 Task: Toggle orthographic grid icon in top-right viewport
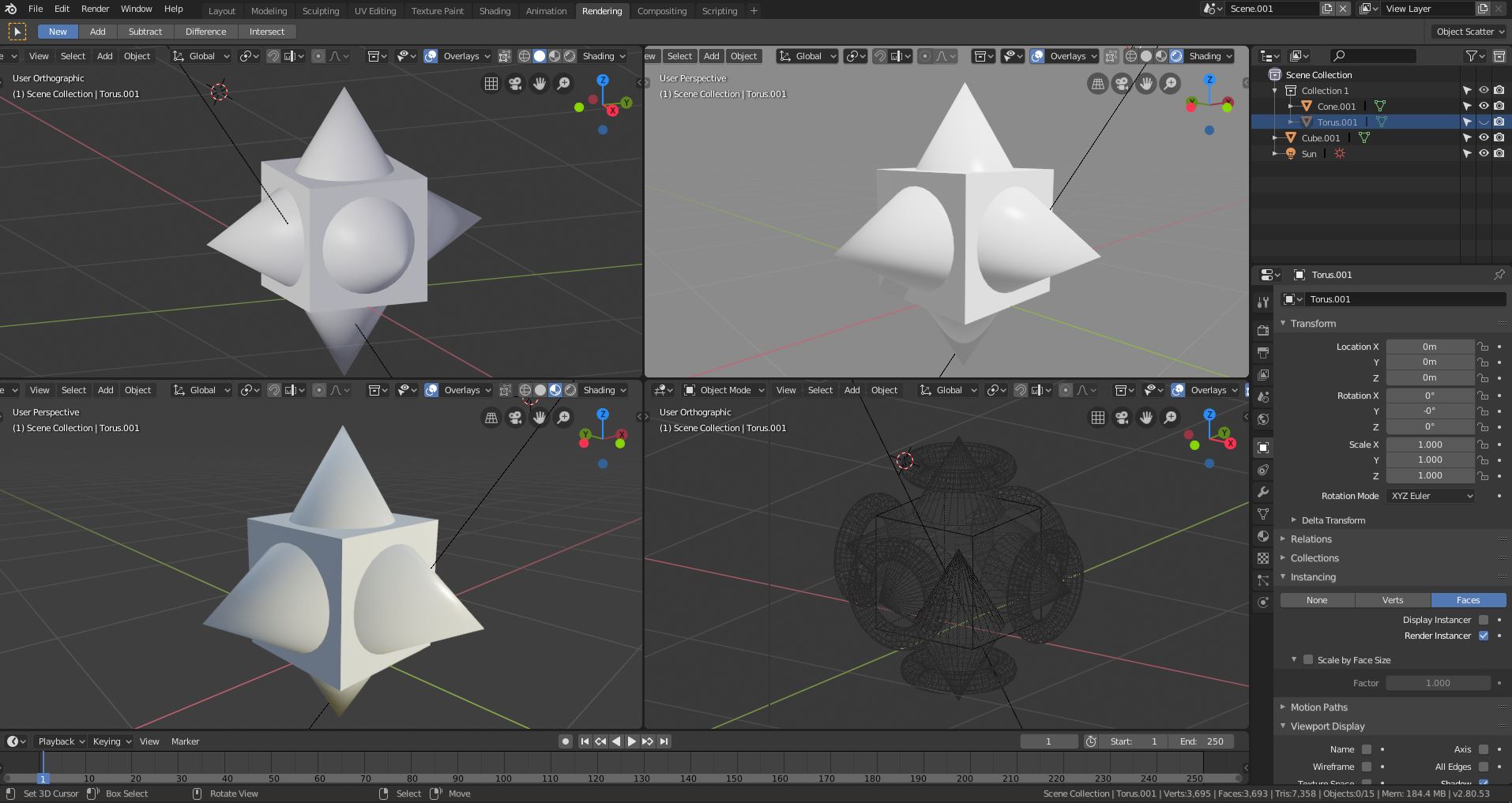click(x=1097, y=83)
